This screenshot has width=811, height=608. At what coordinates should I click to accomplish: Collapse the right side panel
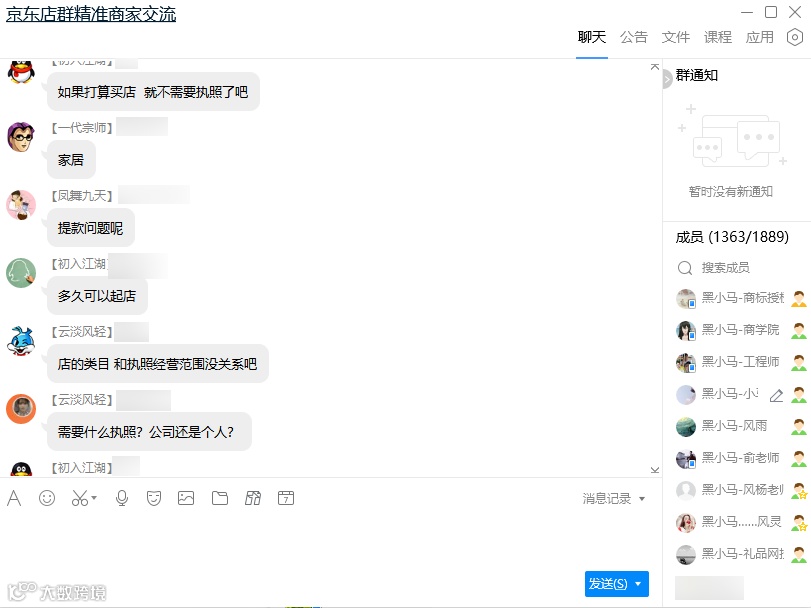(x=667, y=79)
